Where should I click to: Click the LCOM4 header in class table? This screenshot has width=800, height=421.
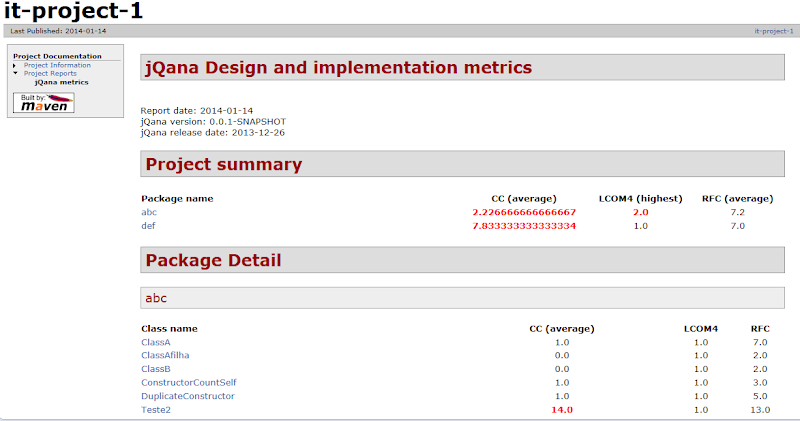click(x=701, y=329)
